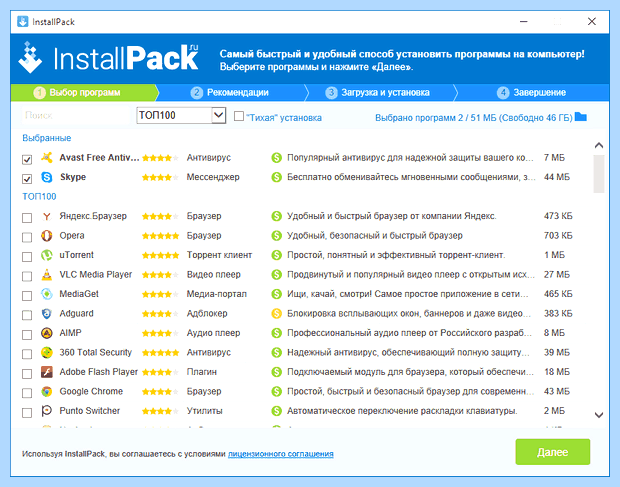620x487 pixels.
Task: Click the Выбранные section header
Action: (x=47, y=138)
